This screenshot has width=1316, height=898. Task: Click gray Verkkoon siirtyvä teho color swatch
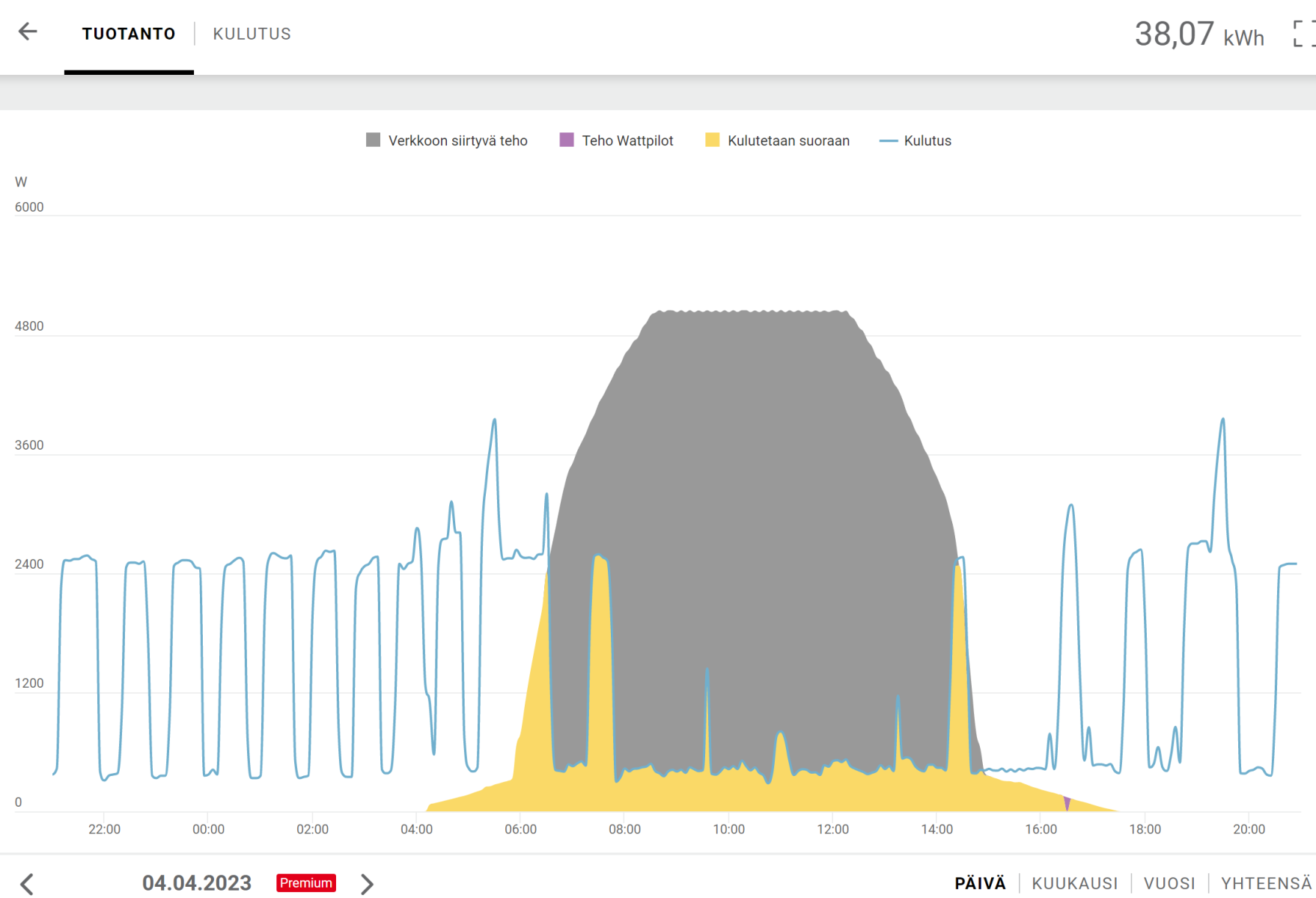pos(373,140)
